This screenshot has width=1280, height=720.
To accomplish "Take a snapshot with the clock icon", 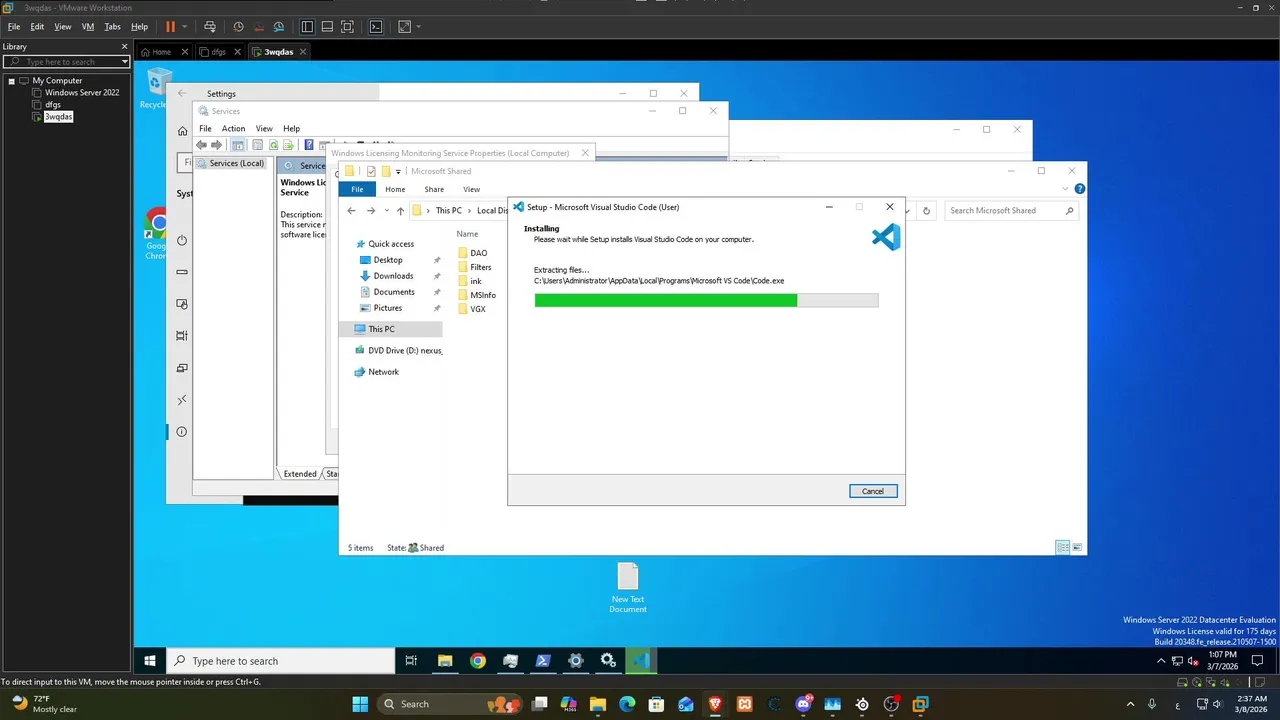I will pos(238,27).
